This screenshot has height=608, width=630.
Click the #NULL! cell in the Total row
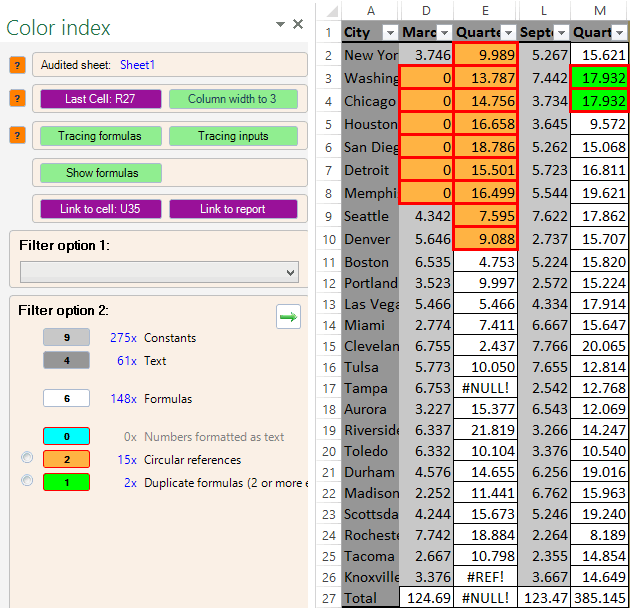coord(485,598)
